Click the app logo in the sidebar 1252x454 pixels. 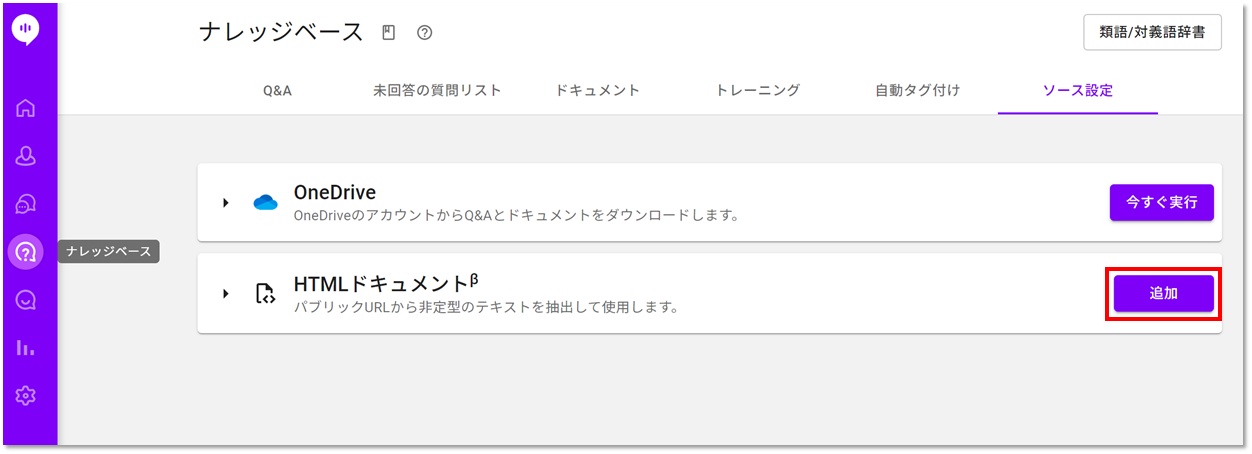pyautogui.click(x=26, y=28)
